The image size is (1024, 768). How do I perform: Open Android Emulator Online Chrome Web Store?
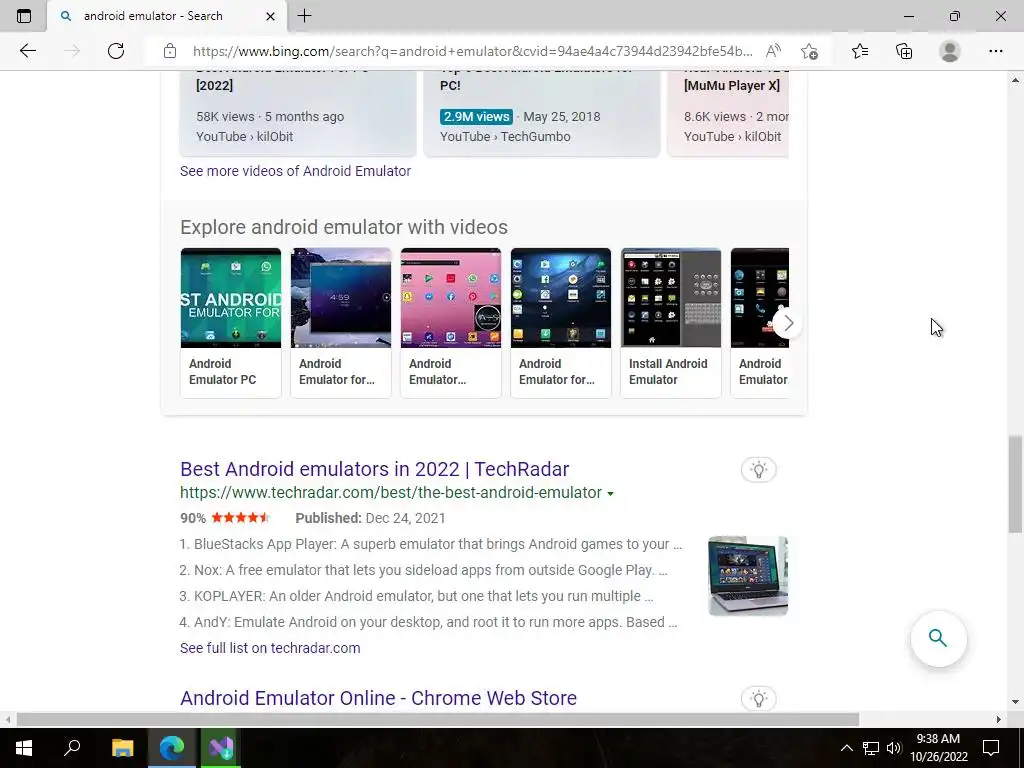(x=378, y=698)
